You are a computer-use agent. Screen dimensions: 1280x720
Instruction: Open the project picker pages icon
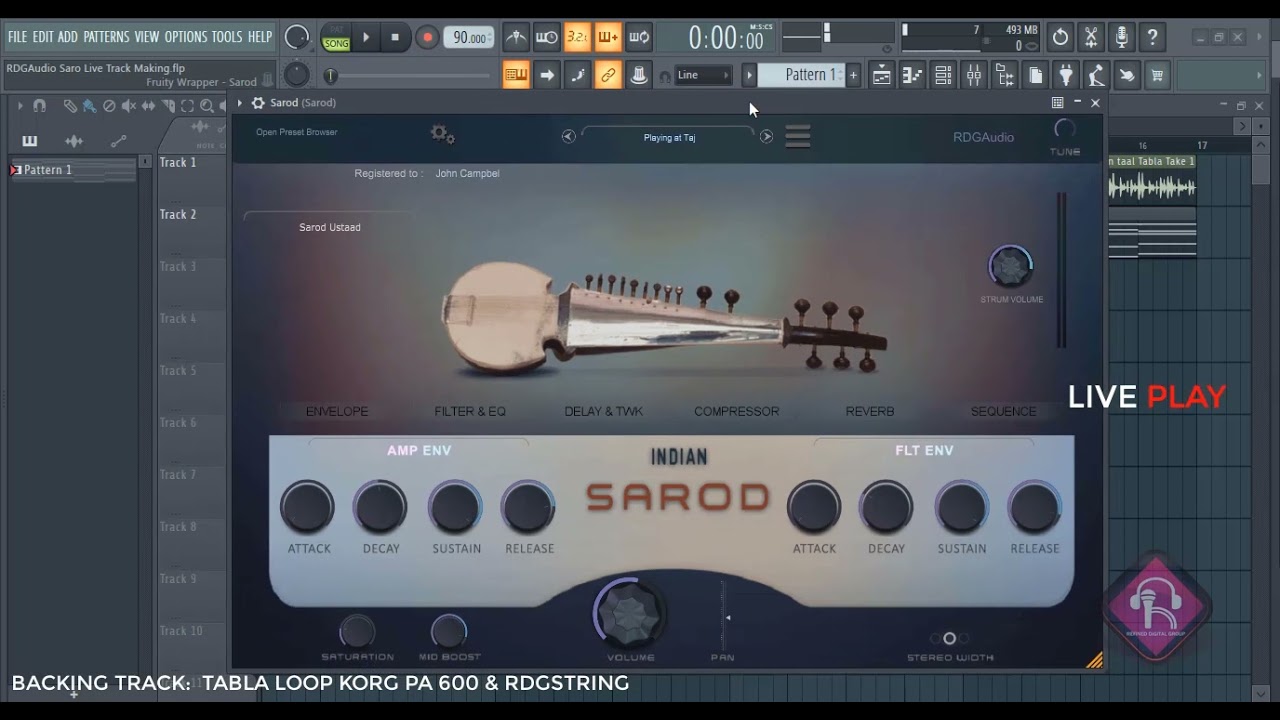(x=1035, y=75)
